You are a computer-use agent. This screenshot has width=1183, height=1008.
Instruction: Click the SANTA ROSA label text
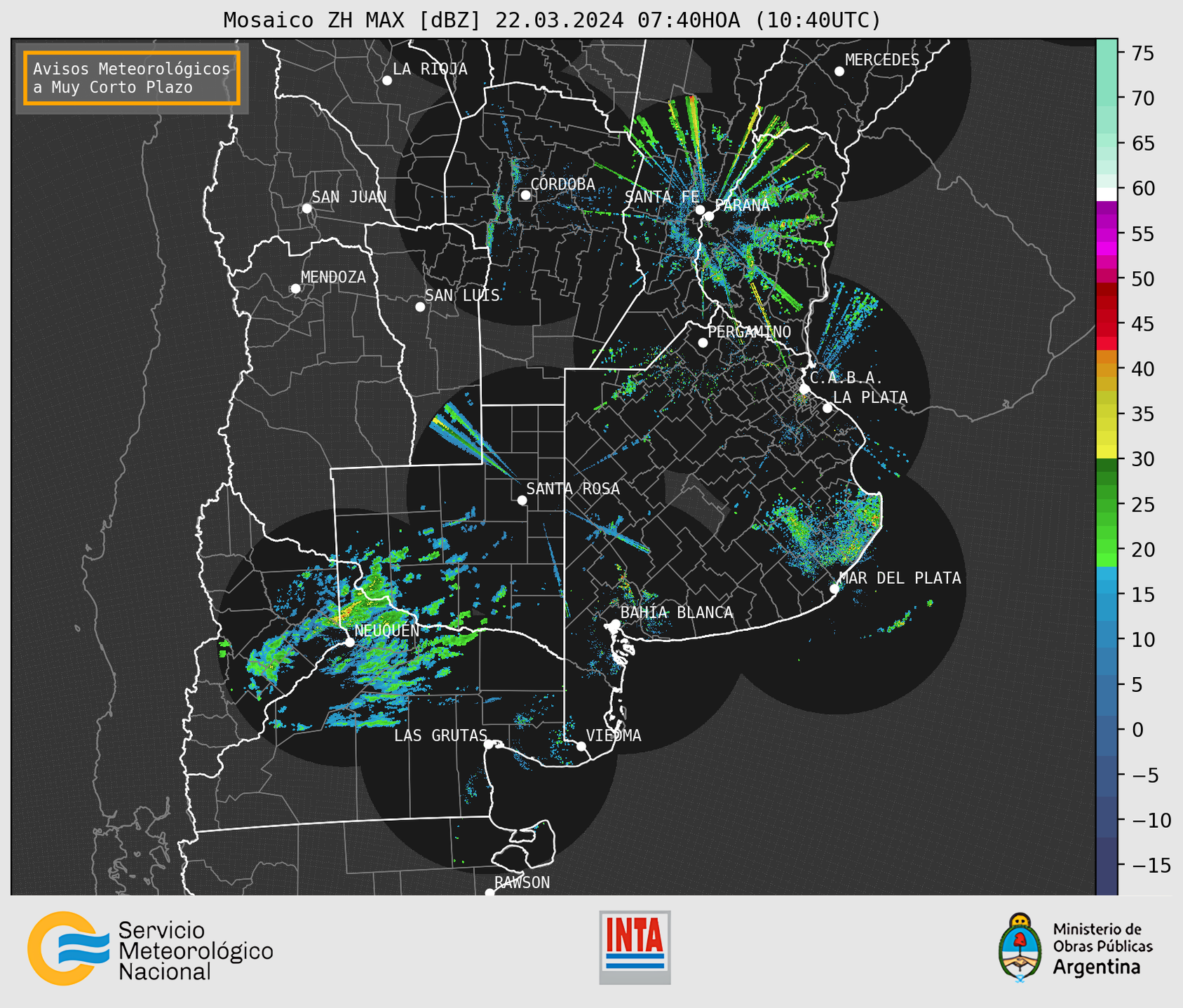pyautogui.click(x=573, y=489)
